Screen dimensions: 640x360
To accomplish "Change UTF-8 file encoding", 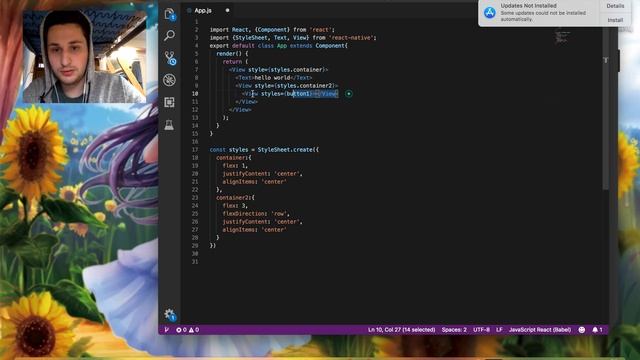I will (481, 329).
